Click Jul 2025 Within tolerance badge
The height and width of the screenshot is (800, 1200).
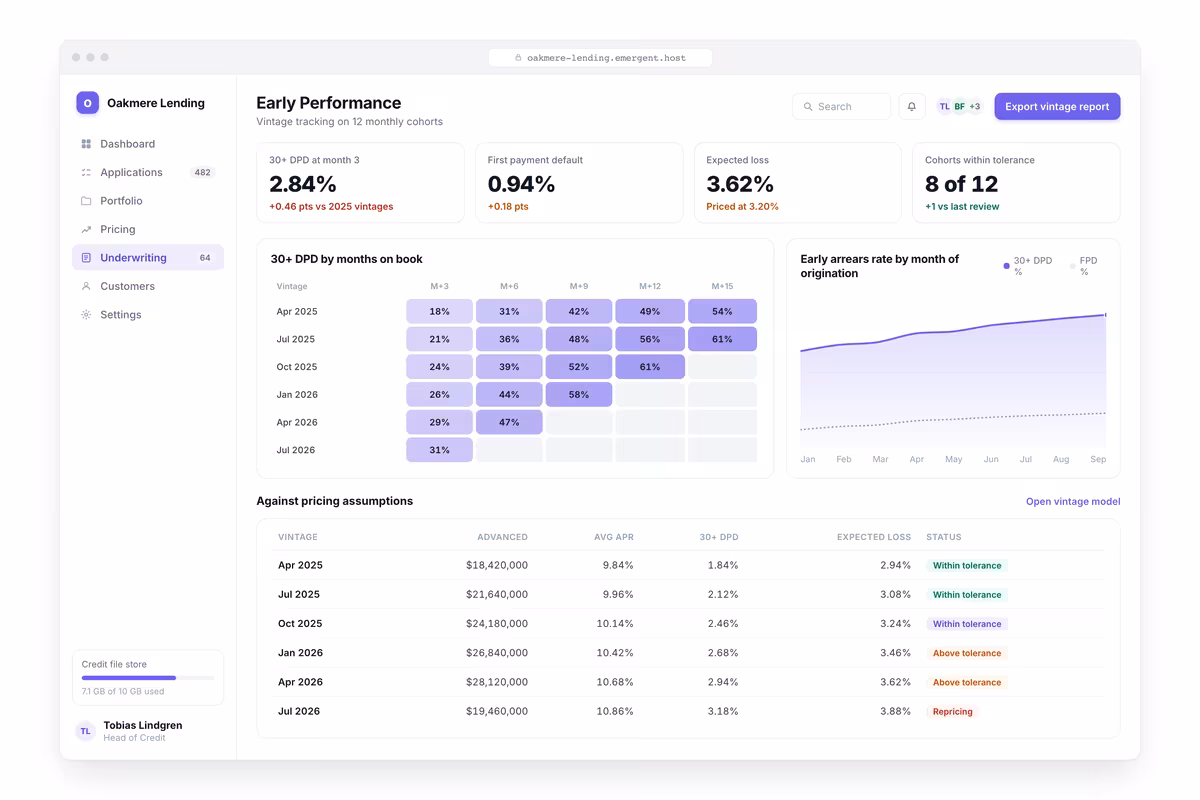[x=967, y=594]
